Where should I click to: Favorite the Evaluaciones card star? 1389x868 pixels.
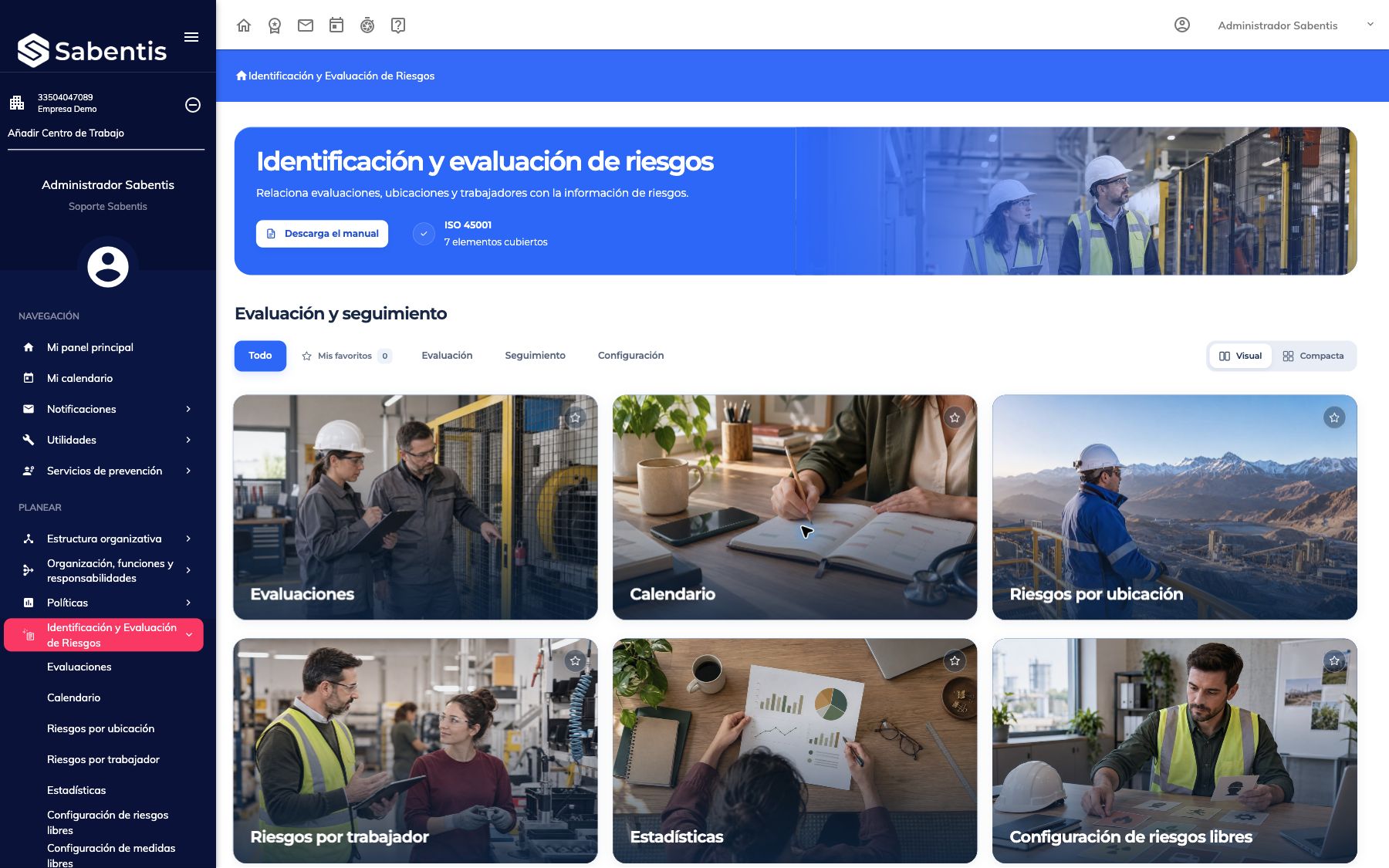click(x=576, y=417)
